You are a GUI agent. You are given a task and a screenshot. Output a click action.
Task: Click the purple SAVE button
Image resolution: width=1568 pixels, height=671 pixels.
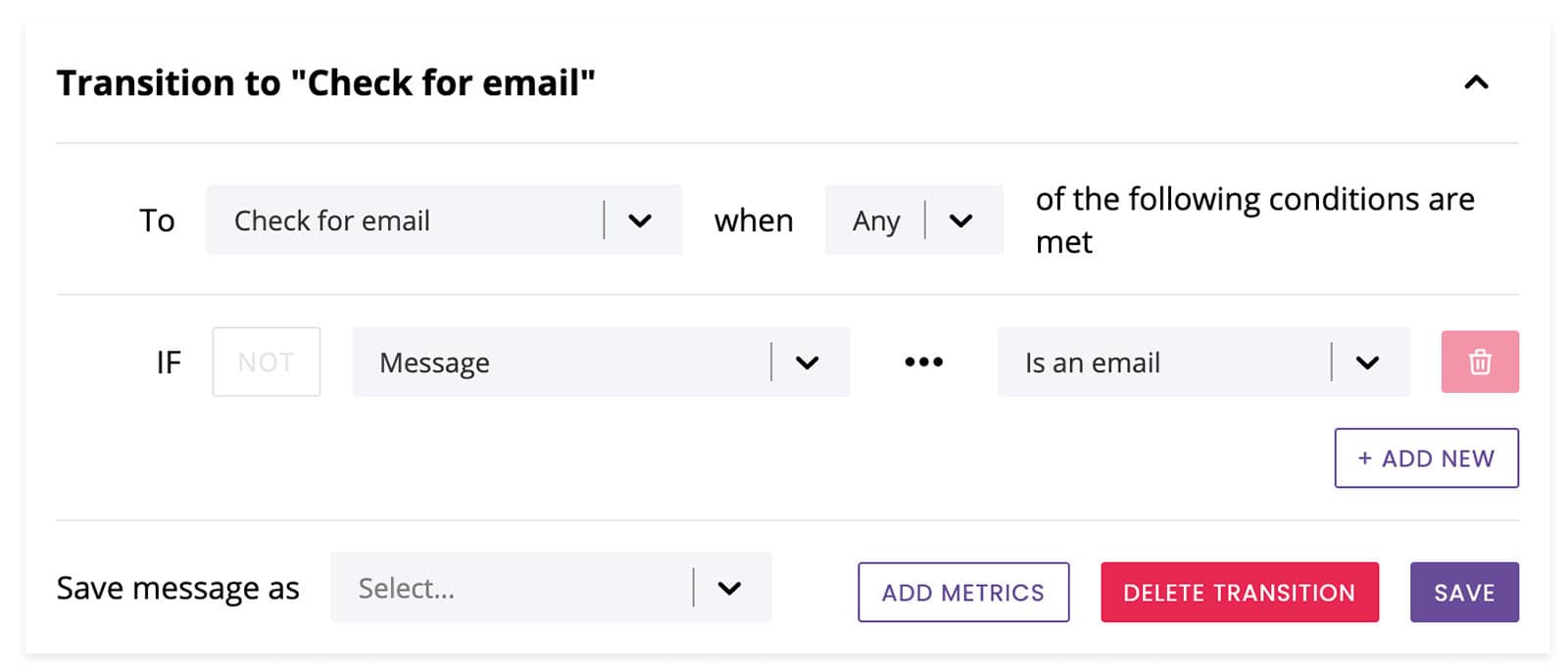point(1464,592)
